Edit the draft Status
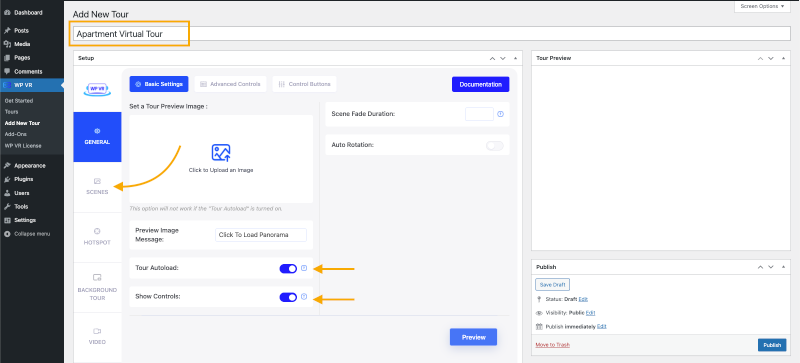The width and height of the screenshot is (800, 363). click(x=583, y=299)
